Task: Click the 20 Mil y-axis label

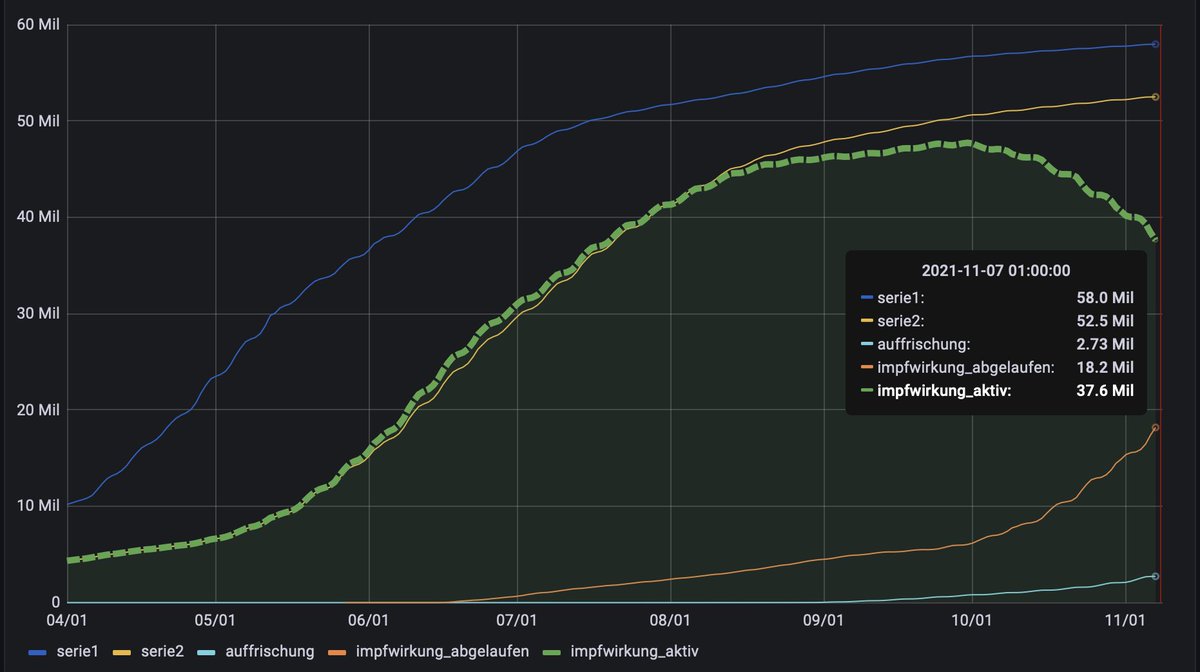Action: (x=39, y=410)
